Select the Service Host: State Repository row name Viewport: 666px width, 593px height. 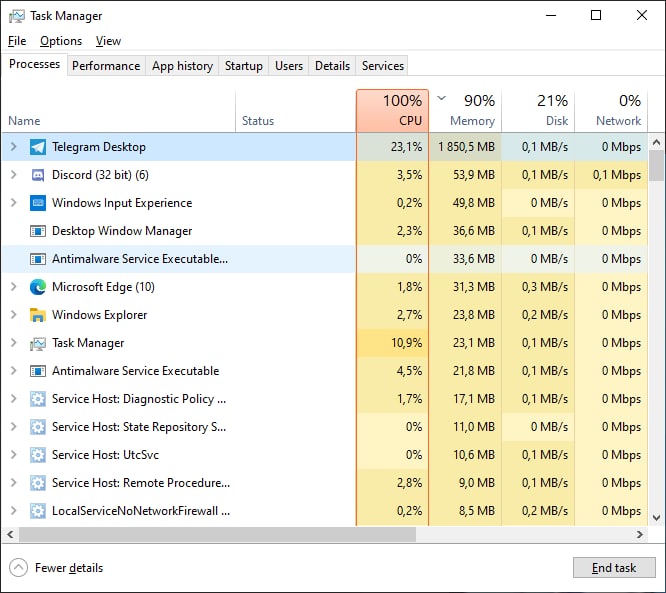point(139,427)
